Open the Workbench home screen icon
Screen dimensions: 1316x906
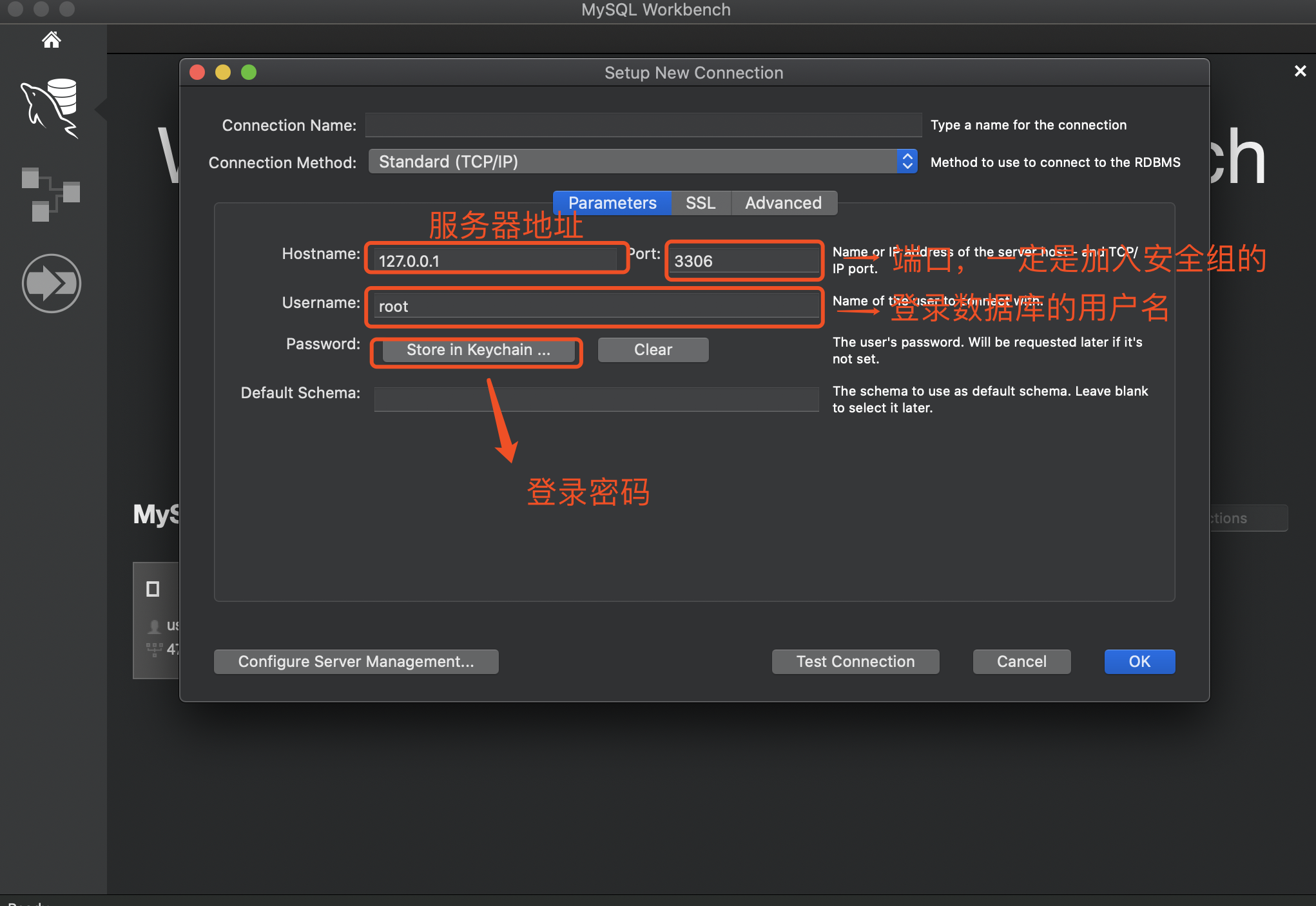[52, 40]
